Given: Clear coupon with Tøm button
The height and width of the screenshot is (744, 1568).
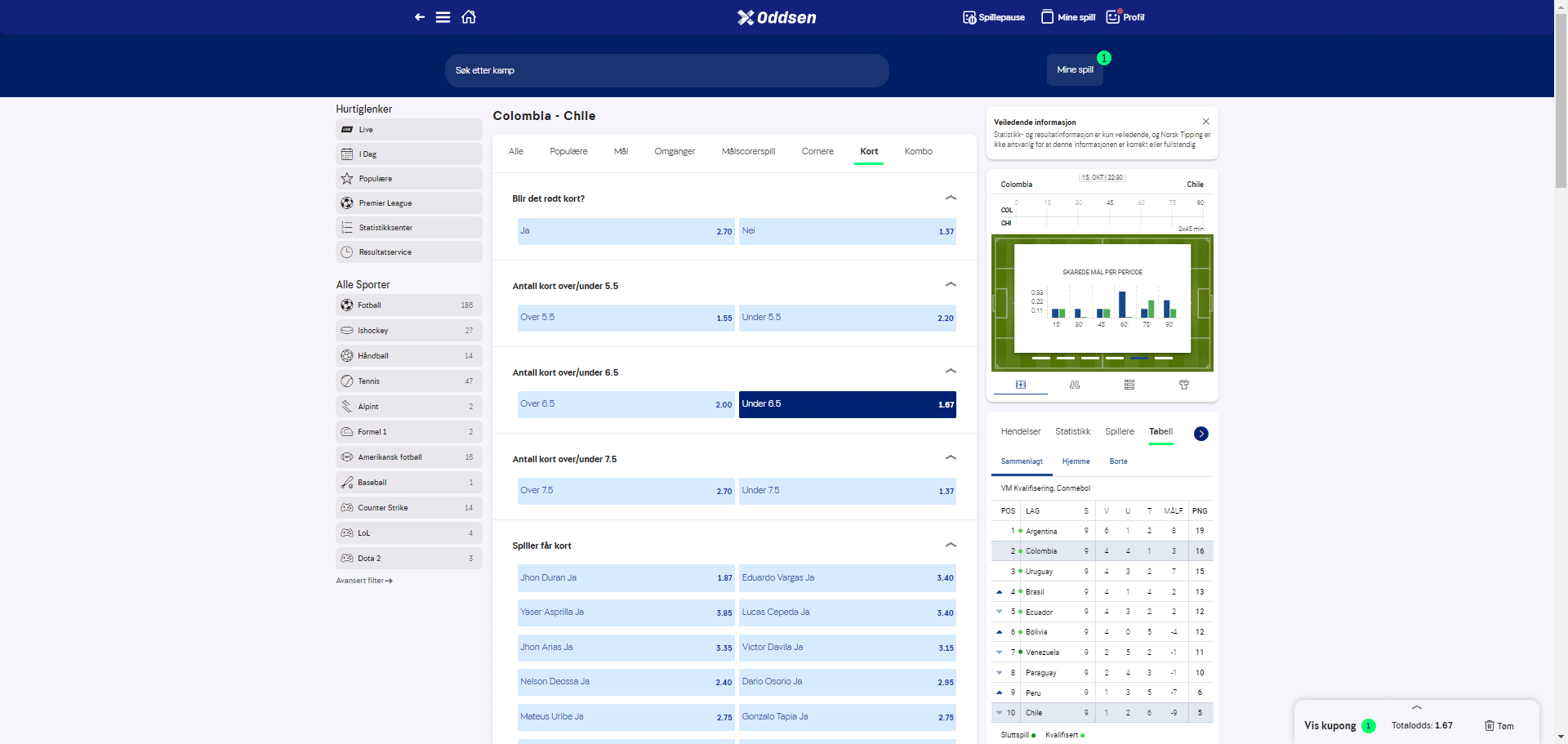Looking at the screenshot, I should [1499, 726].
